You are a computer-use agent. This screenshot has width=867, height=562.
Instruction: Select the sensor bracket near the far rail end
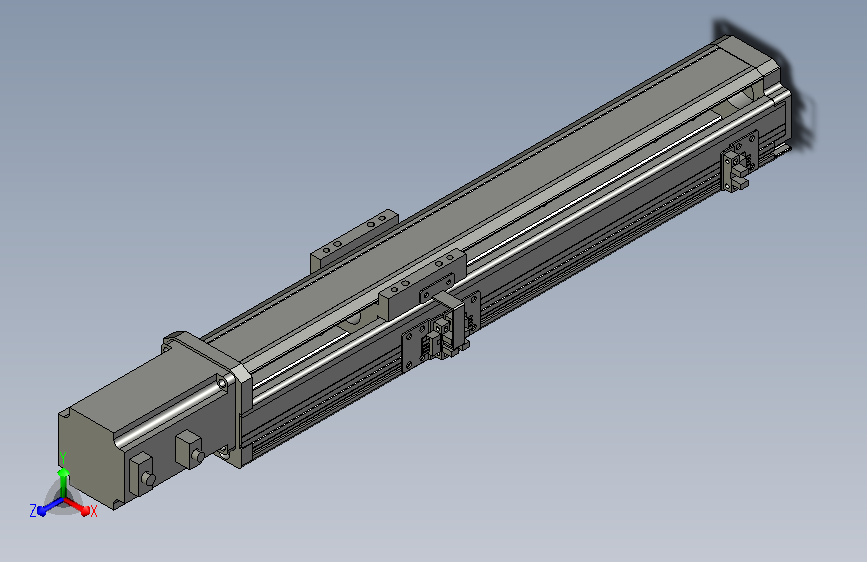(x=739, y=162)
